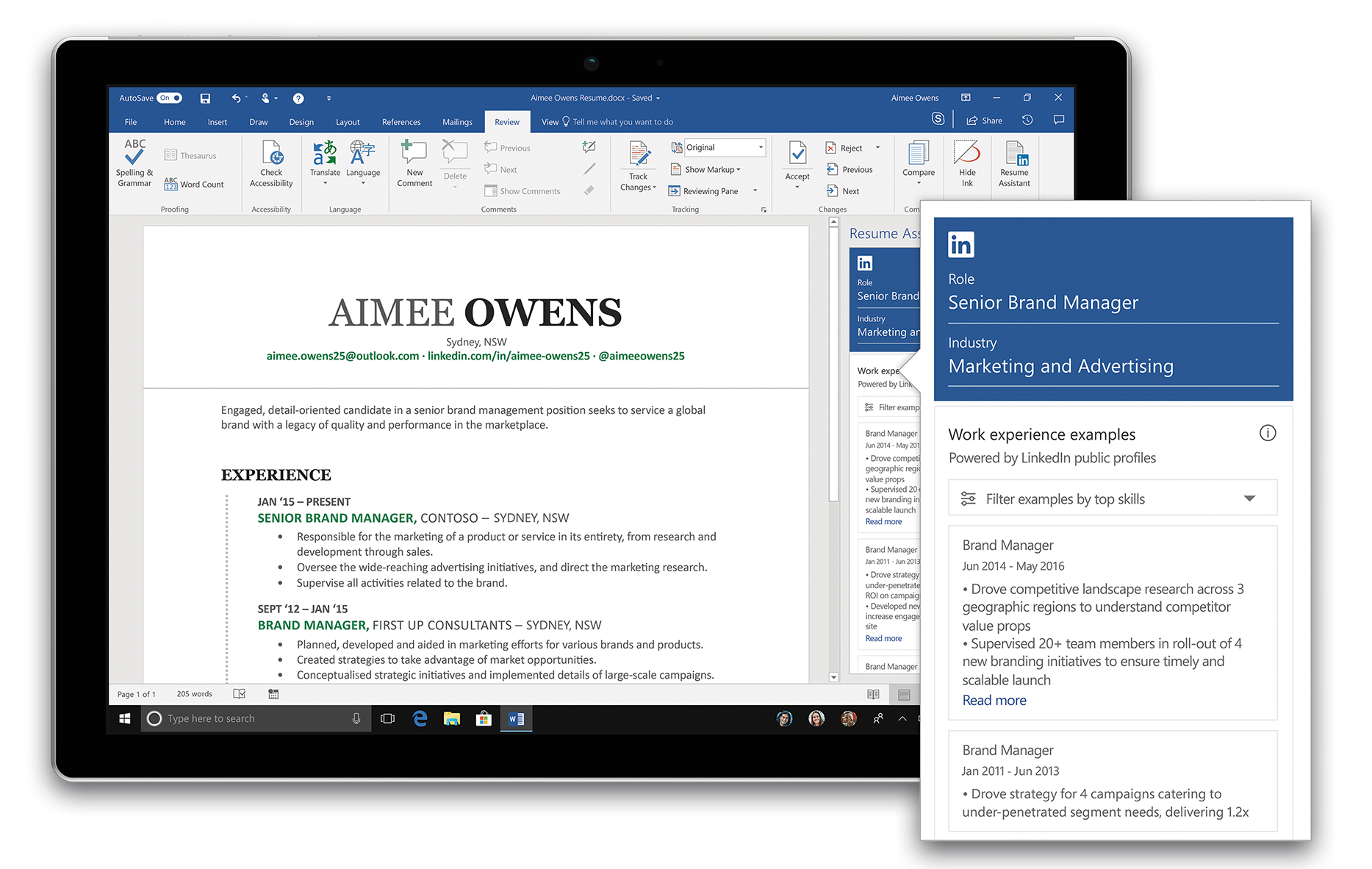The width and height of the screenshot is (1372, 869).
Task: Open the document title Saved dropdown
Action: pyautogui.click(x=658, y=98)
